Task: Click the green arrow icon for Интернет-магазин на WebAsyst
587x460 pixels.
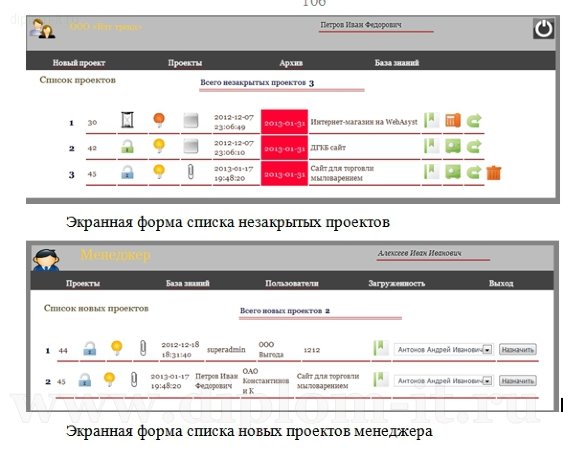Action: (474, 121)
